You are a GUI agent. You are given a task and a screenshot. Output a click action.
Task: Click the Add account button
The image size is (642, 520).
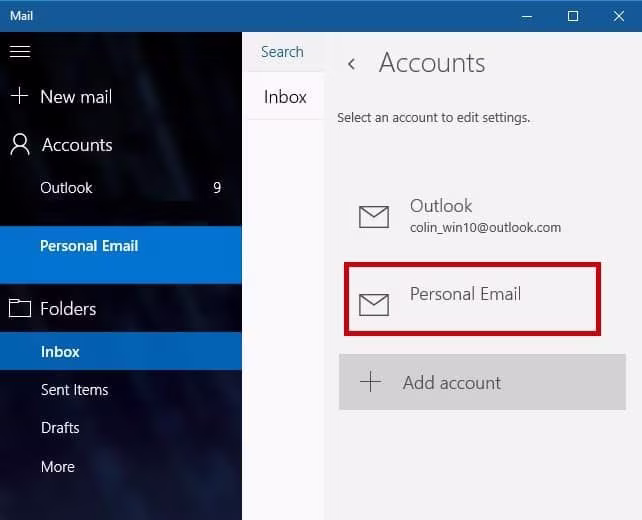click(x=482, y=382)
